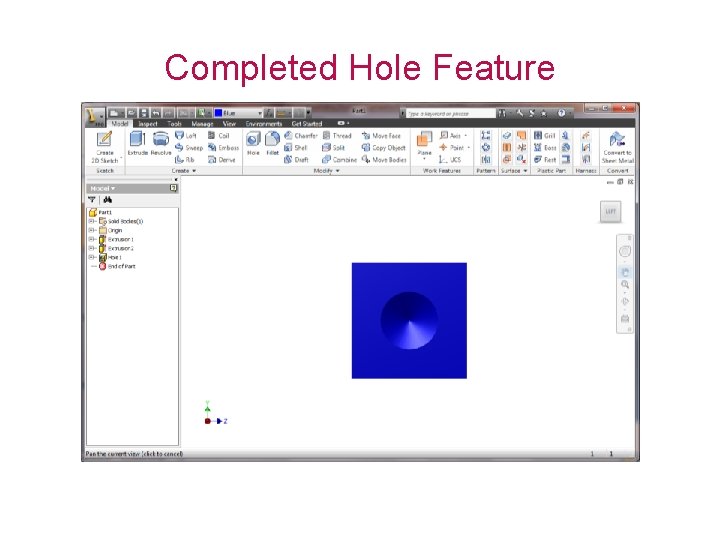Click the Save icon in quick access toolbar
The height and width of the screenshot is (540, 720).
[x=144, y=113]
